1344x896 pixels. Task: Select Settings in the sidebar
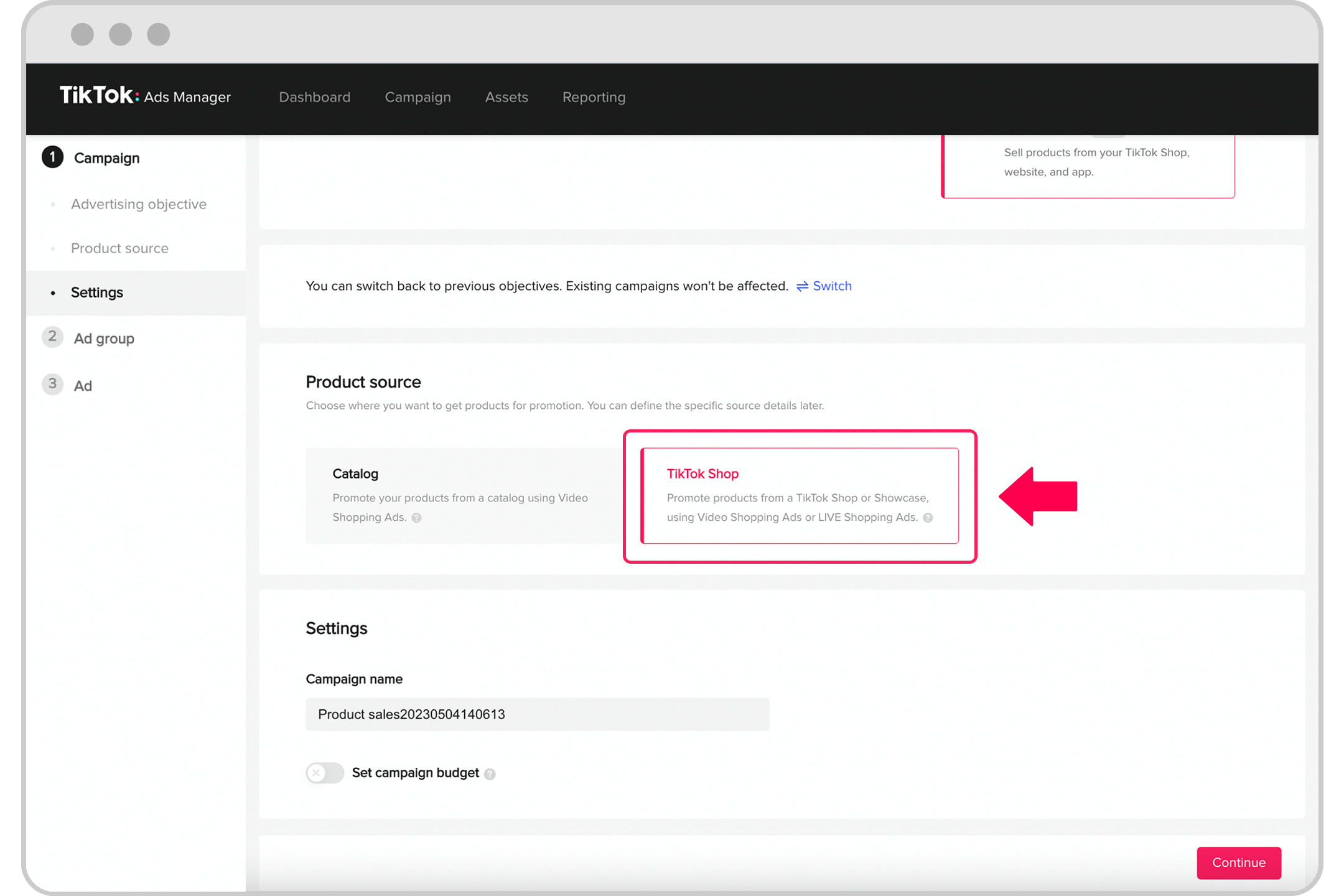pyautogui.click(x=136, y=292)
